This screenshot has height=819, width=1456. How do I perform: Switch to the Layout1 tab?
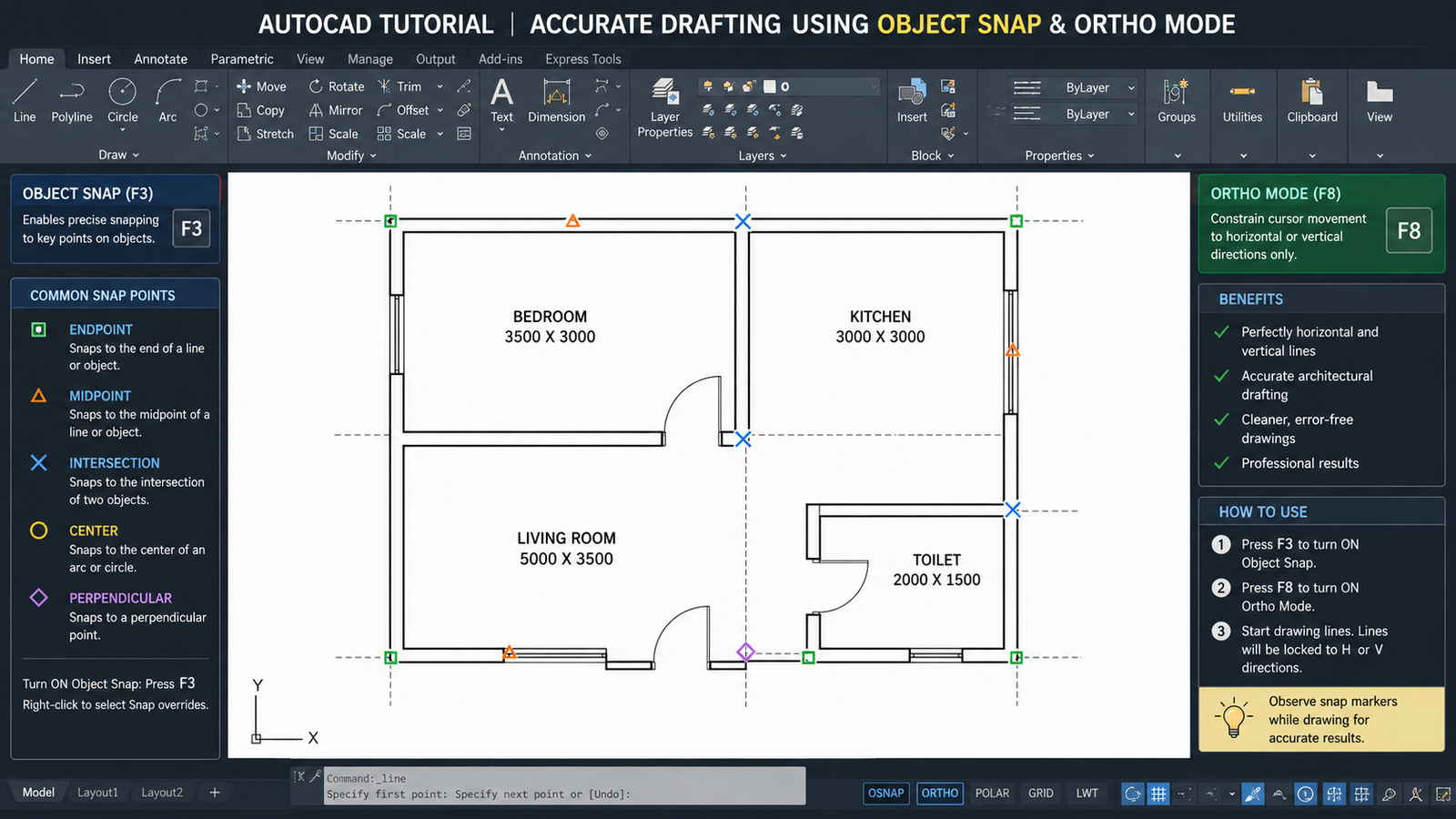point(97,793)
